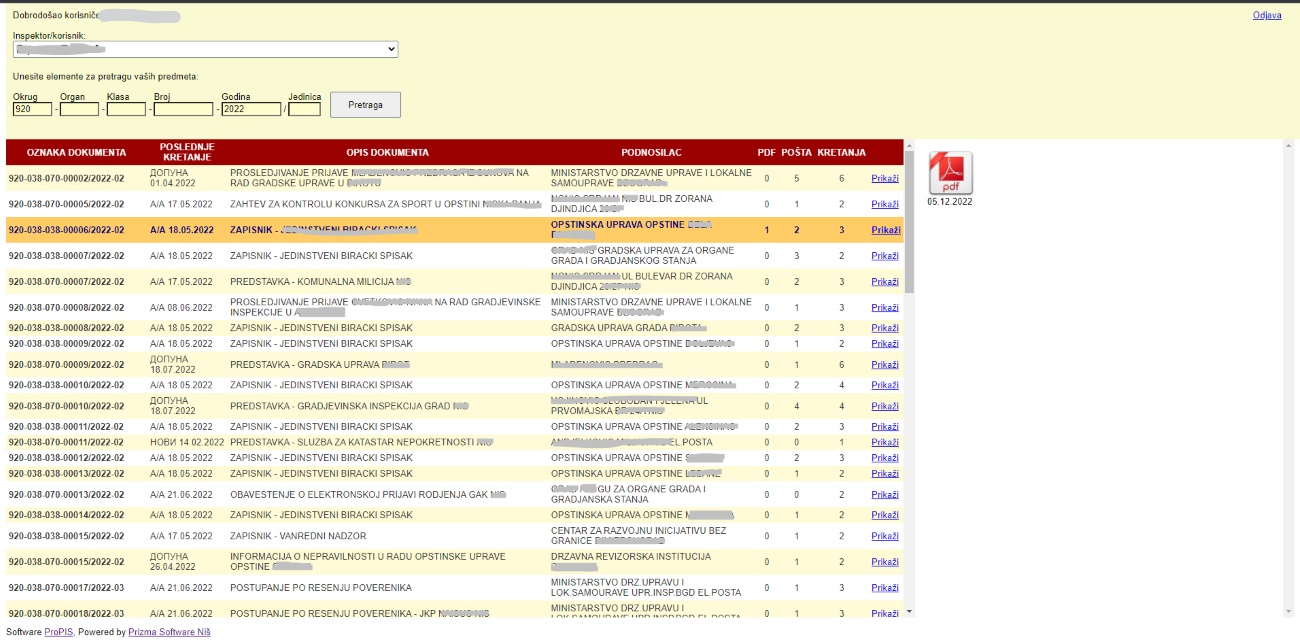The image size is (1300, 640).
Task: Open Prikaži for document 920-038-070-00011/2022-02
Action: coord(885,442)
